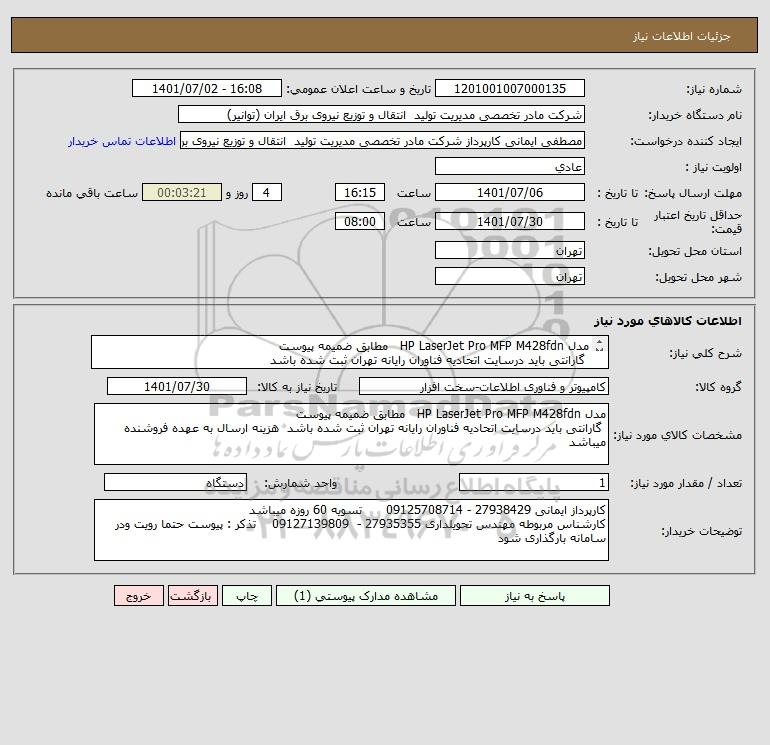The height and width of the screenshot is (745, 770).
Task: Click the announcement date field 1401/07/02 - 16:08
Action: (x=207, y=88)
